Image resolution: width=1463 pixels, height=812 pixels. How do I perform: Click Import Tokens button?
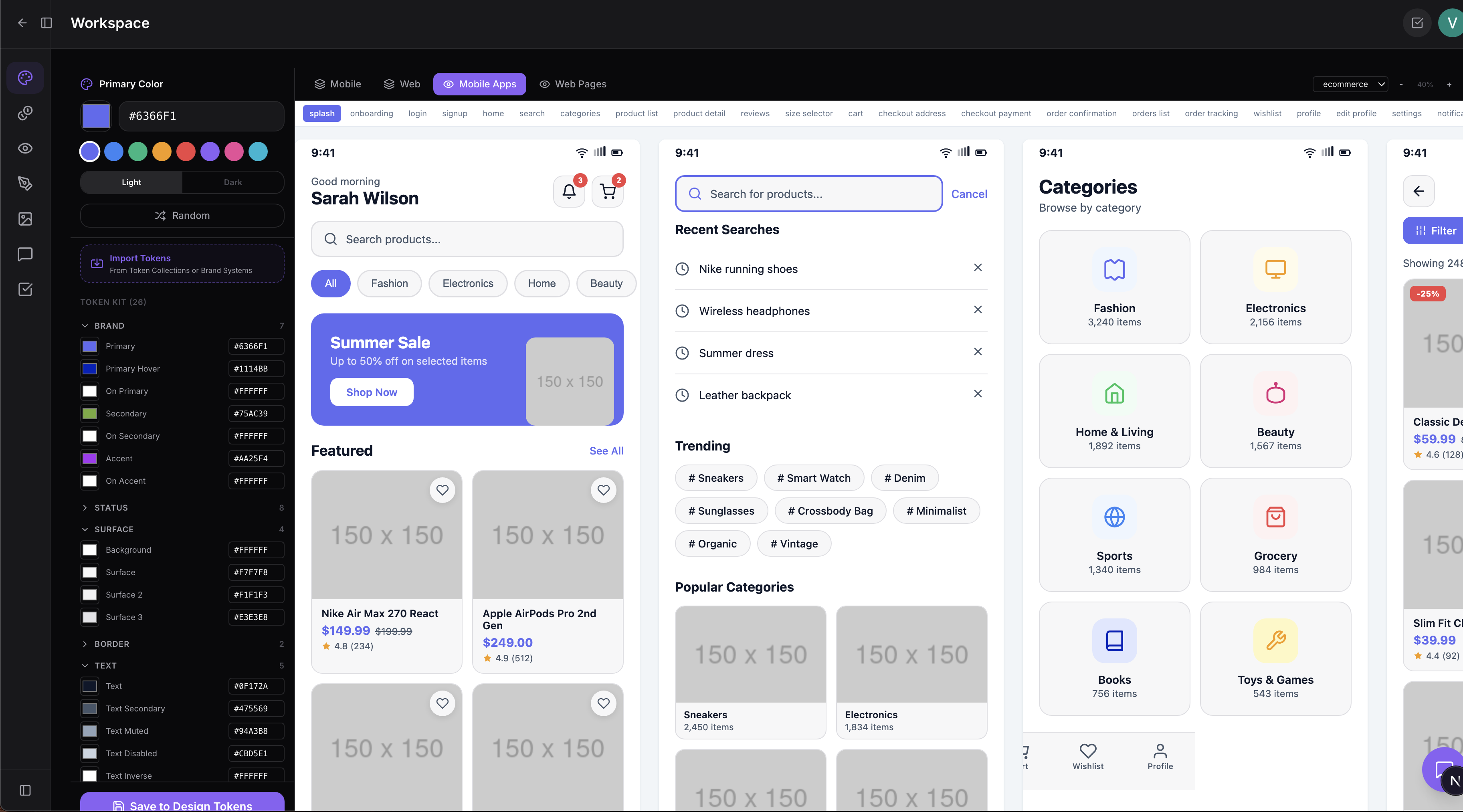(x=182, y=263)
